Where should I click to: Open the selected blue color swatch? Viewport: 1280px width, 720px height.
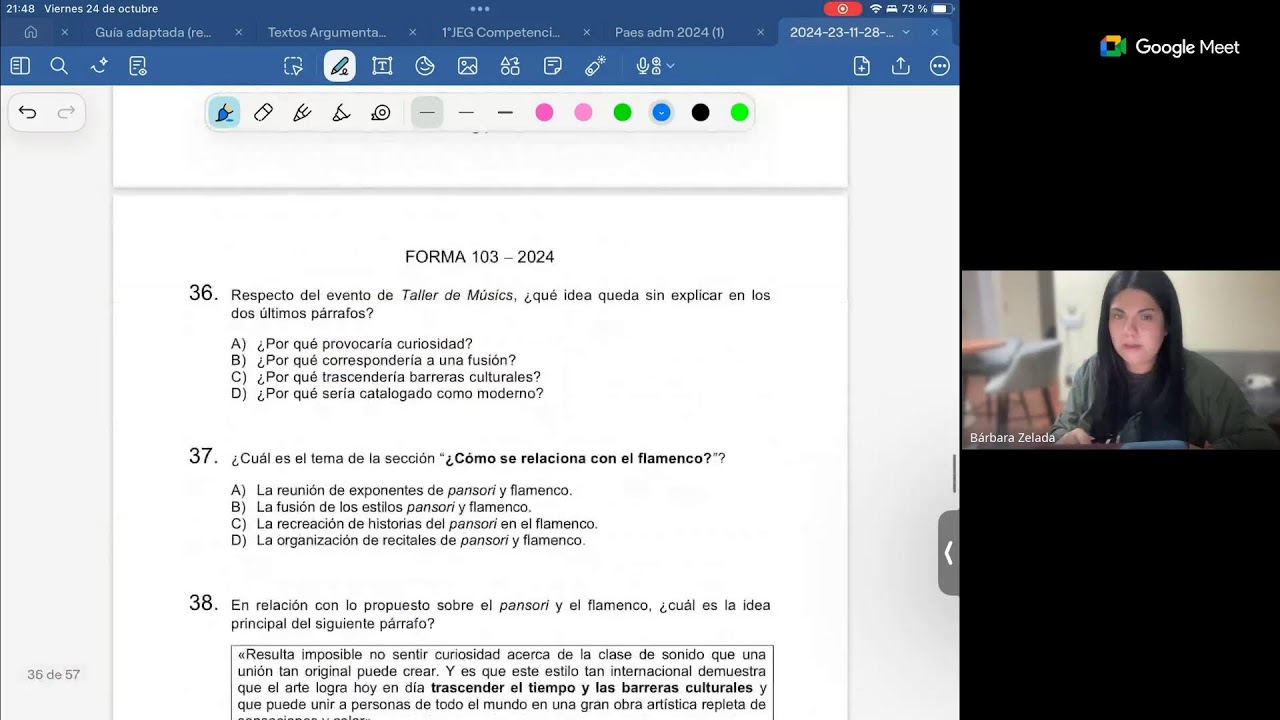click(x=661, y=113)
